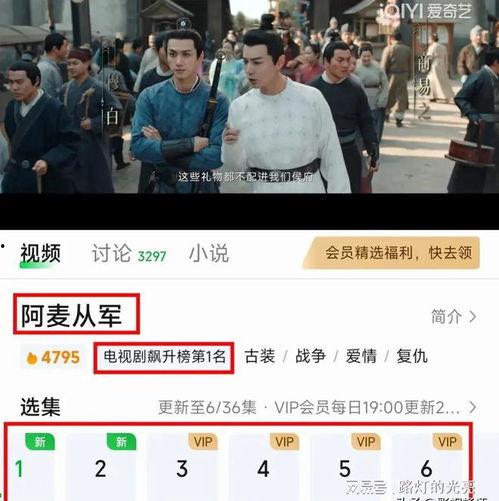
Task: Tap the green 新 badge on episode 2
Action: point(121,442)
